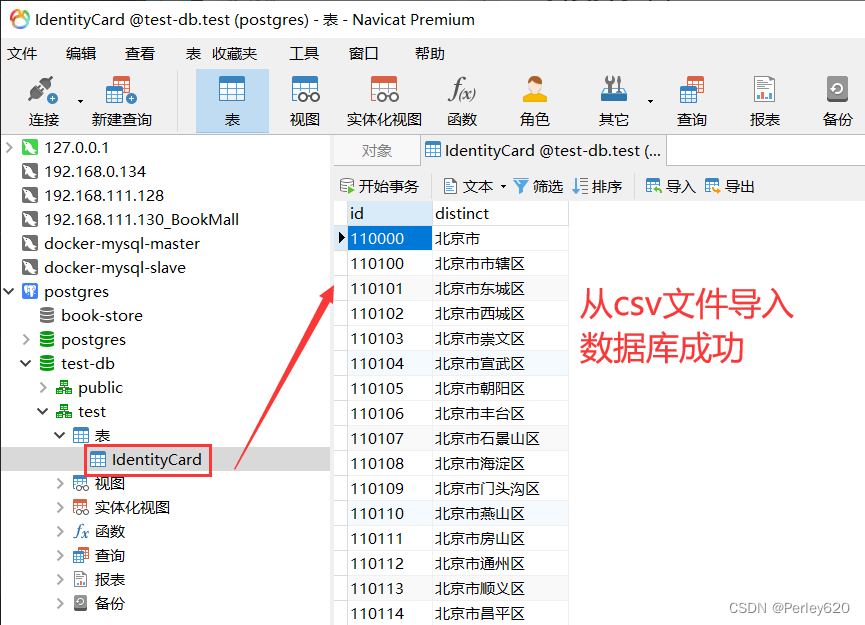Open the 编辑 menu
This screenshot has height=625, width=865.
tap(81, 54)
